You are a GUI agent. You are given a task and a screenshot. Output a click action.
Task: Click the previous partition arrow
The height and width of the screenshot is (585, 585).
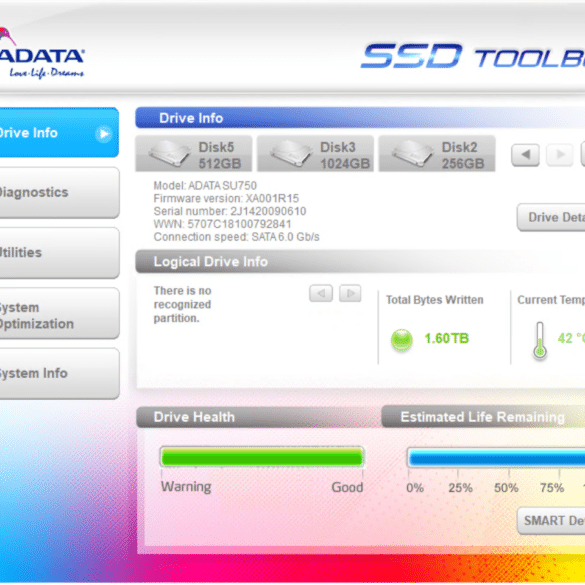tap(321, 293)
